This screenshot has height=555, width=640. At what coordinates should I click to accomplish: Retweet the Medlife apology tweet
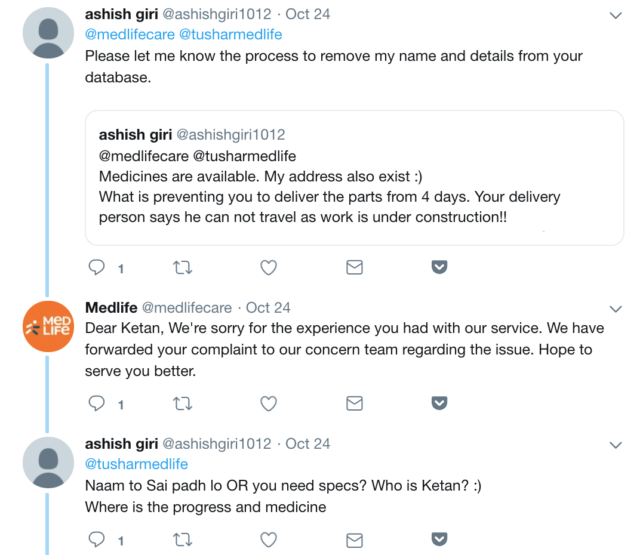[183, 404]
